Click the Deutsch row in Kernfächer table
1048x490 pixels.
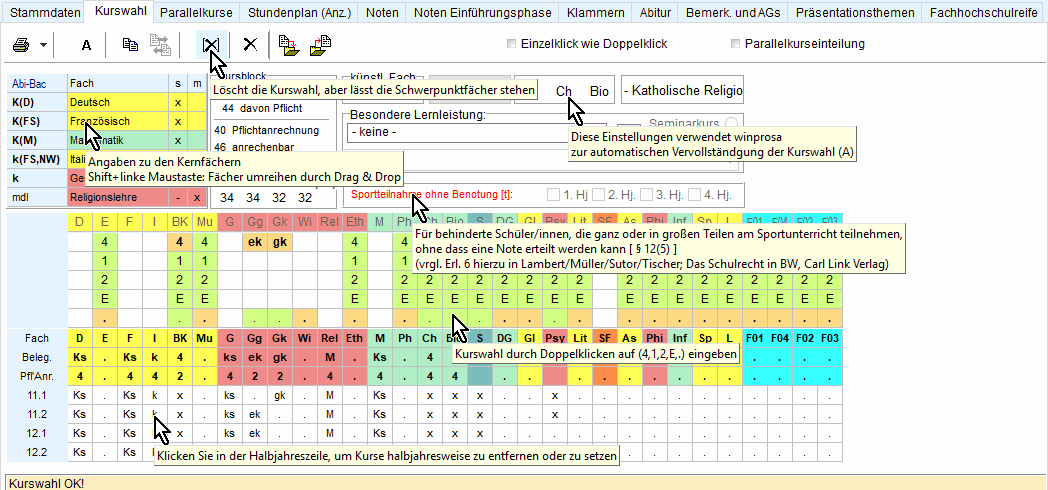tap(110, 102)
